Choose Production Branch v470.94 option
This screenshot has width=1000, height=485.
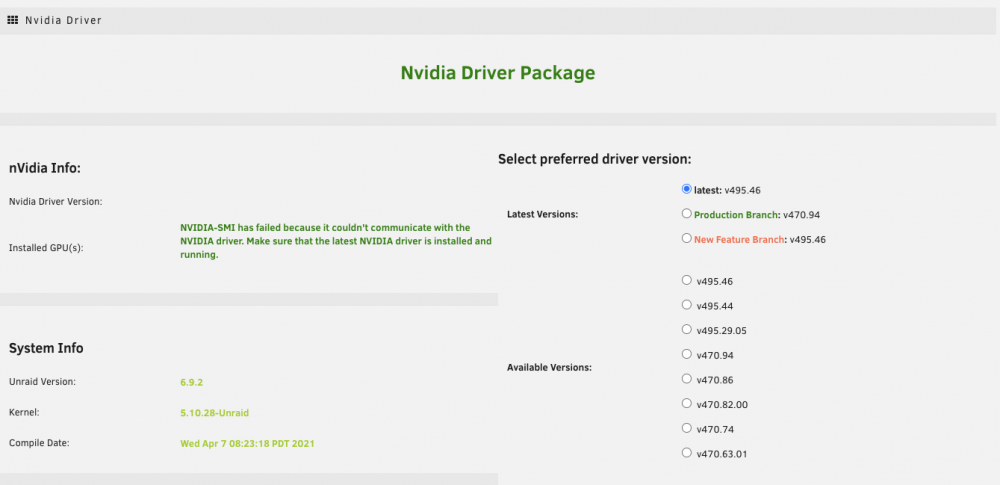point(686,213)
